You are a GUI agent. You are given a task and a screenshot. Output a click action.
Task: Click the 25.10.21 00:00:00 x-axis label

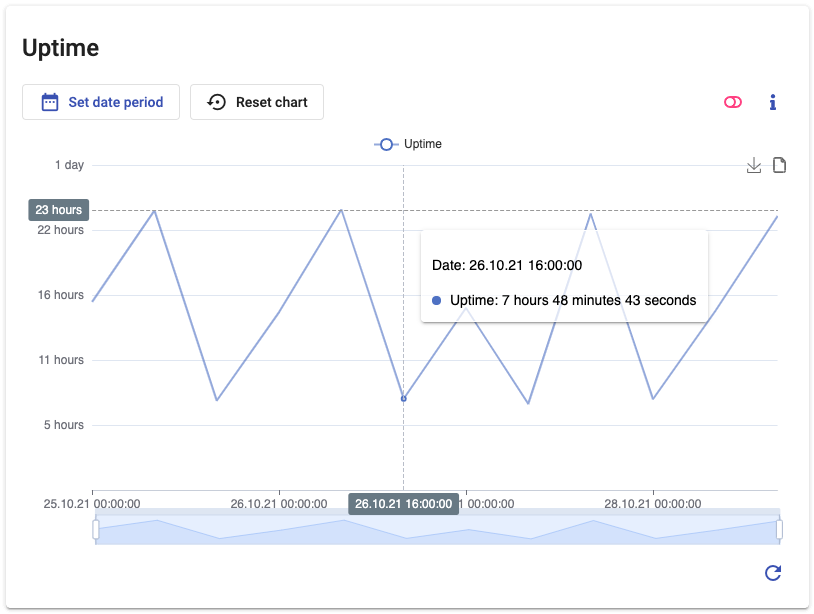click(x=92, y=504)
